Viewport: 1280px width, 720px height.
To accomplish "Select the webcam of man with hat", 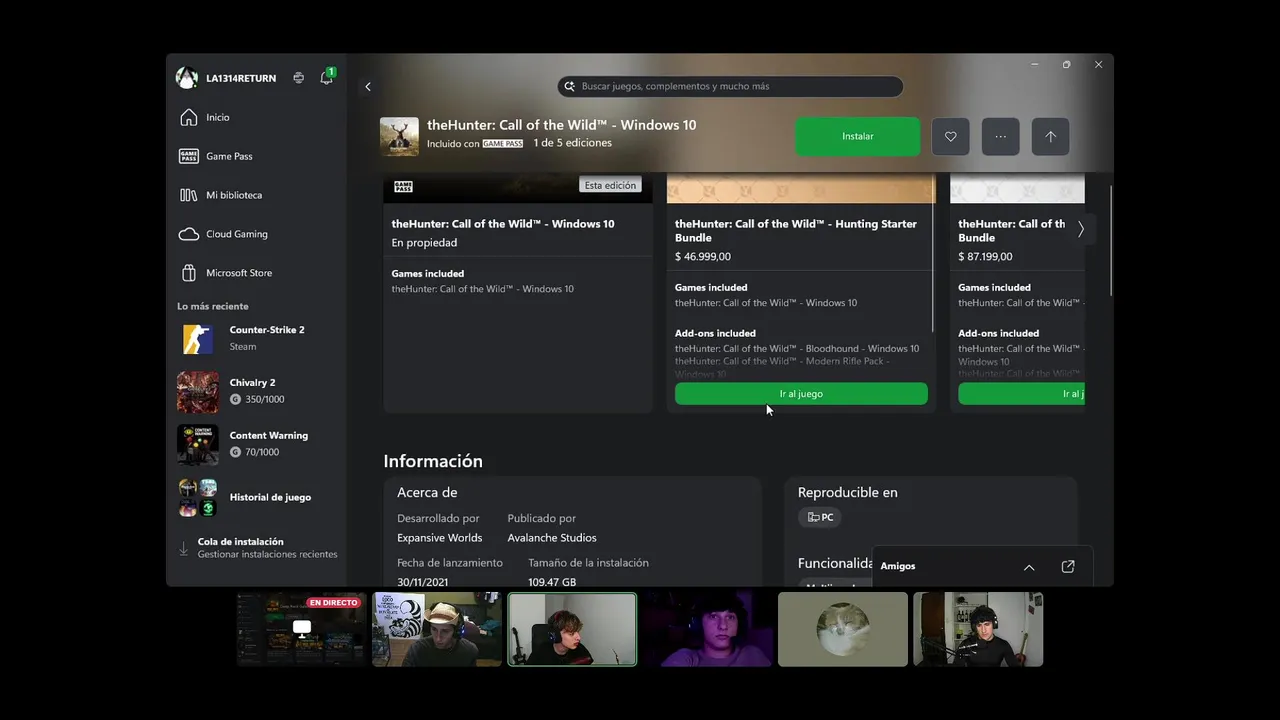I will (437, 629).
